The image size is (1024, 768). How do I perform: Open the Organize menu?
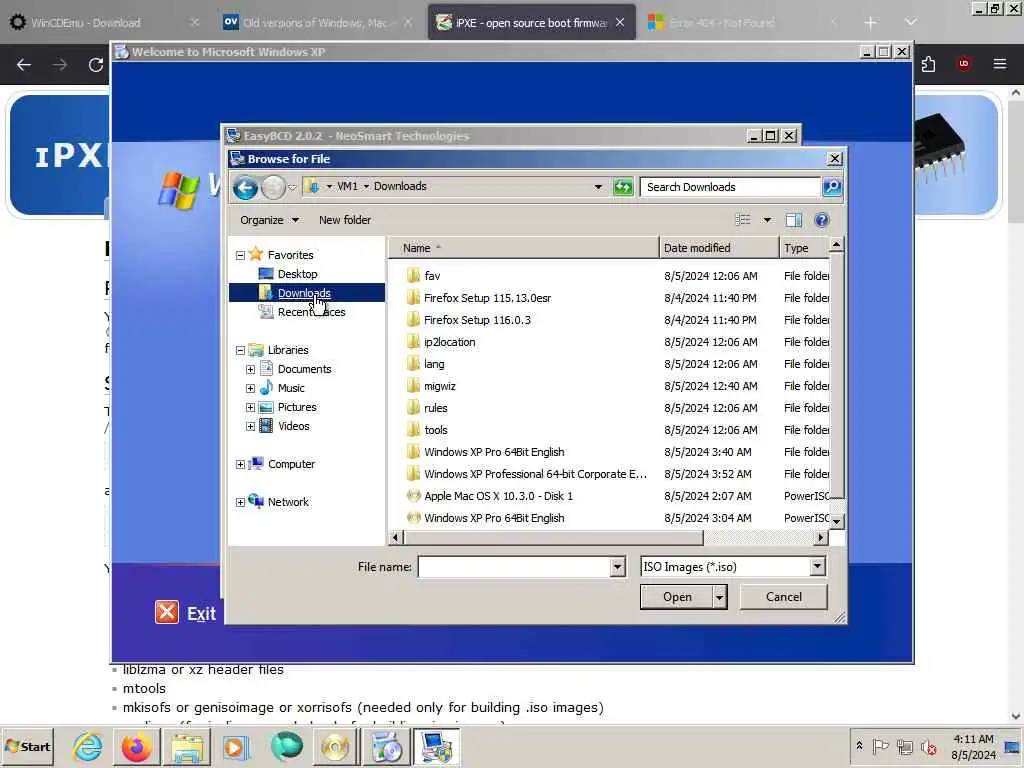point(269,220)
